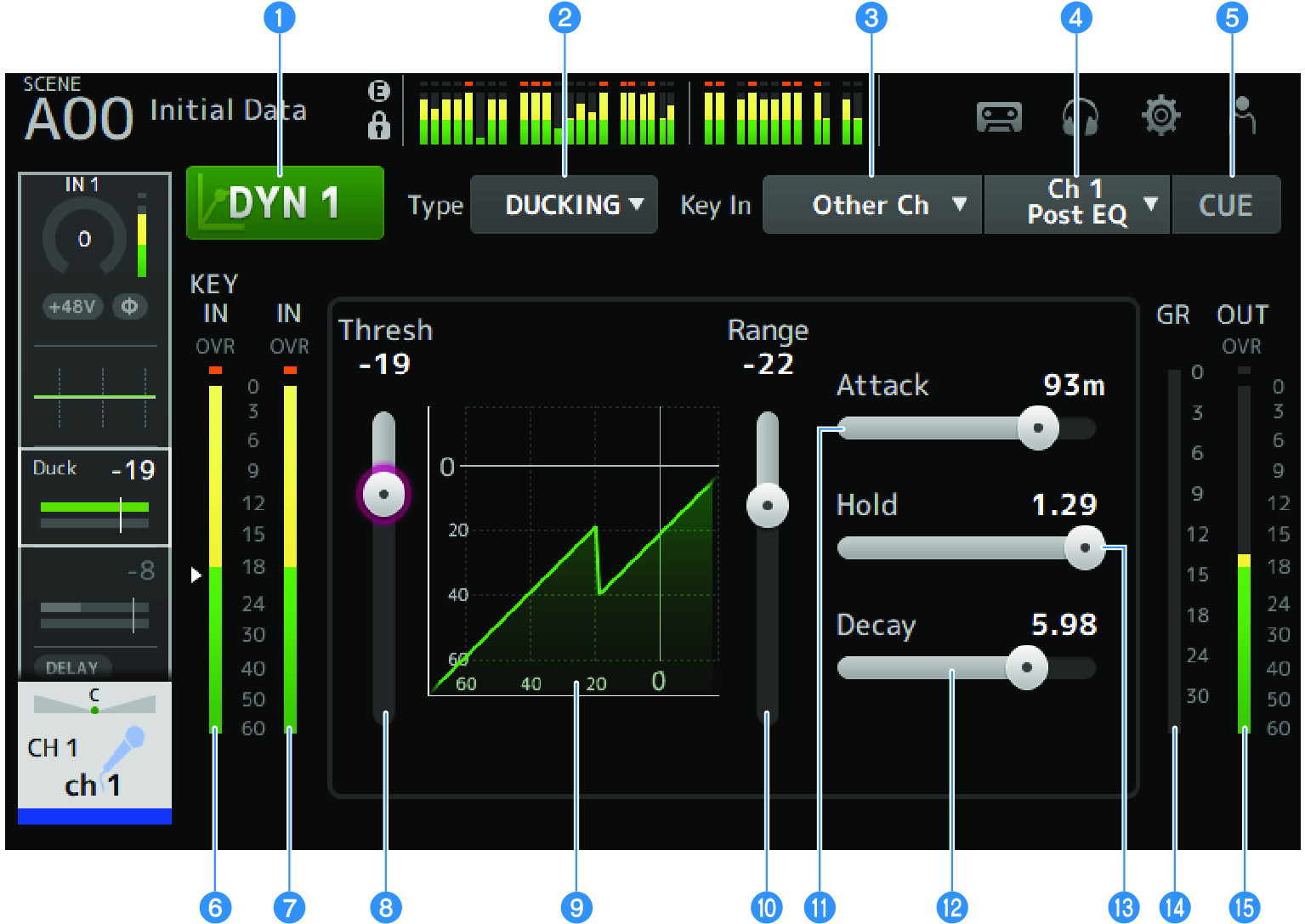Select the Duck section showing -19

(x=94, y=497)
